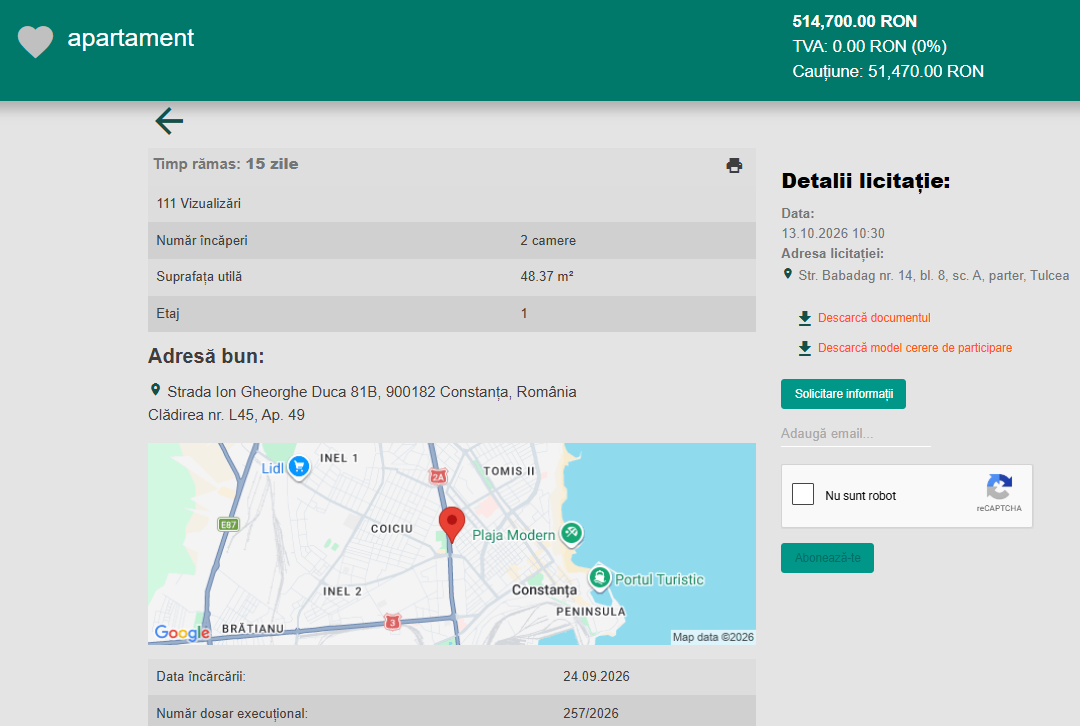This screenshot has width=1080, height=726.
Task: Click download icon beside model cerere de participare
Action: click(804, 349)
